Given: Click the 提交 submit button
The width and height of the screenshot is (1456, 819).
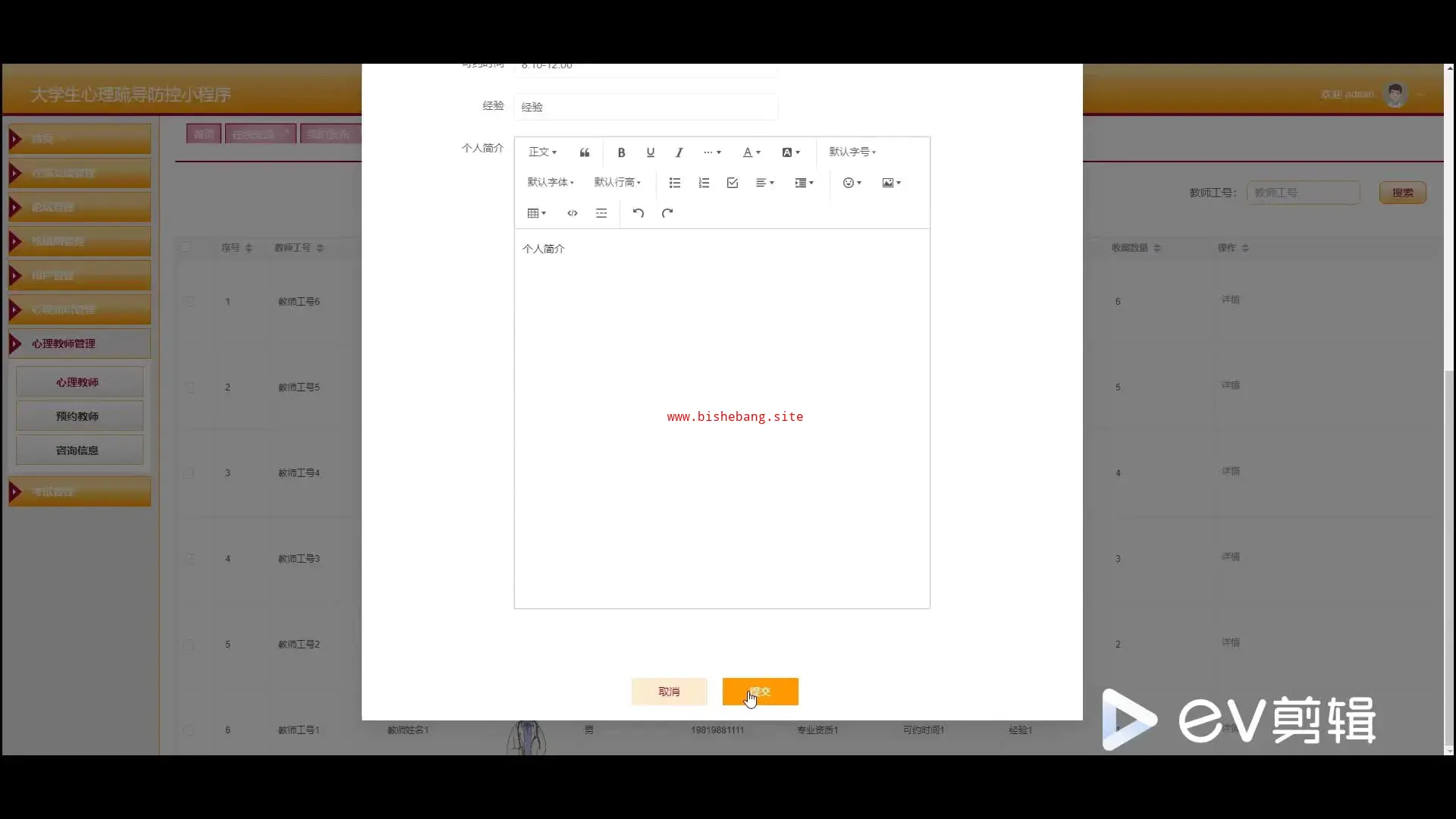Looking at the screenshot, I should (x=760, y=692).
